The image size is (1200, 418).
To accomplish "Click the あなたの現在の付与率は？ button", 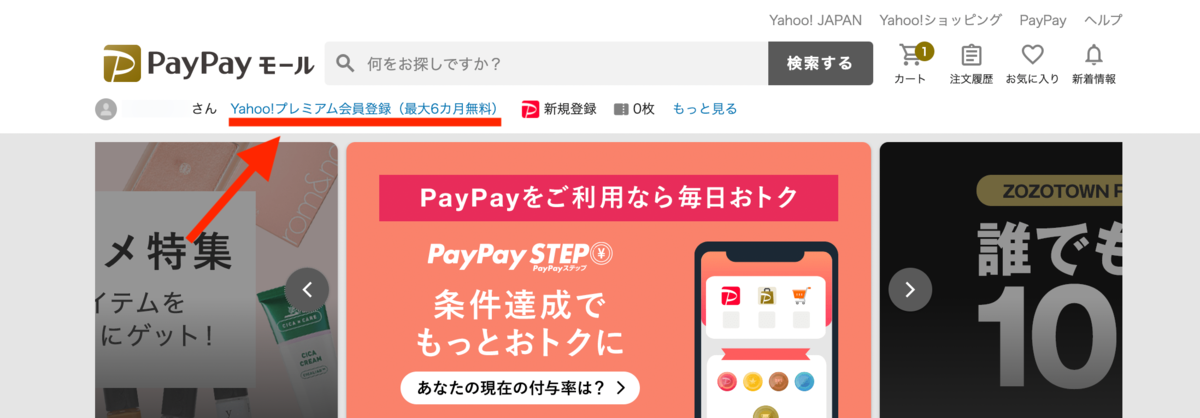I will pyautogui.click(x=520, y=387).
